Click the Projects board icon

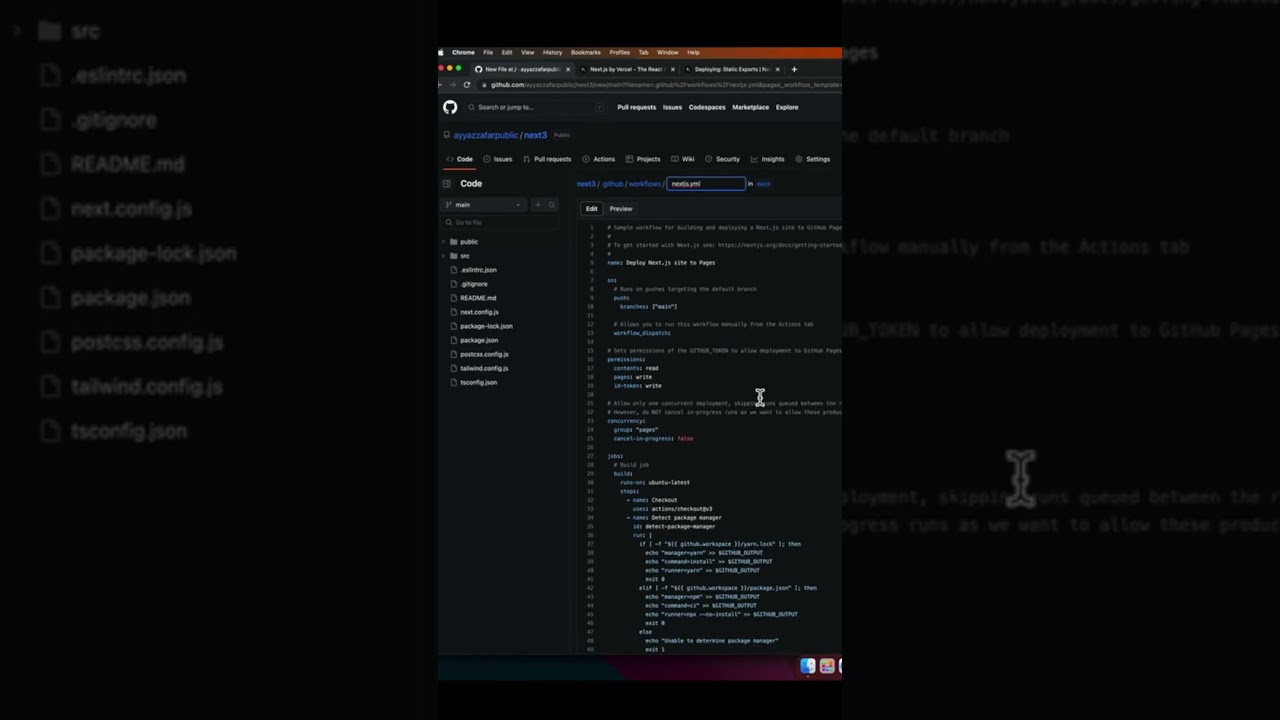pos(630,159)
